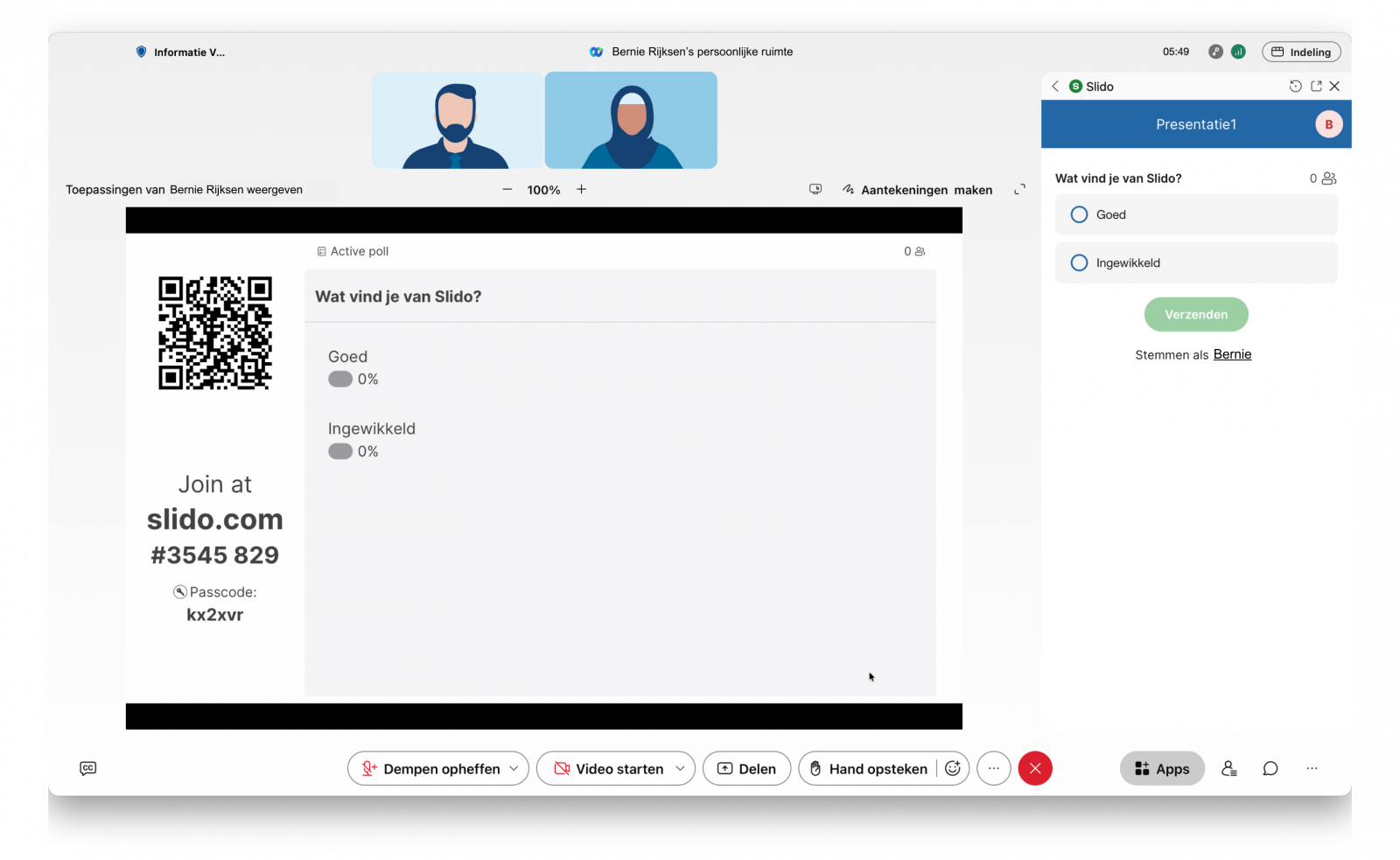Reload the Slido app panel
Image resolution: width=1400 pixels, height=860 pixels.
tap(1296, 86)
